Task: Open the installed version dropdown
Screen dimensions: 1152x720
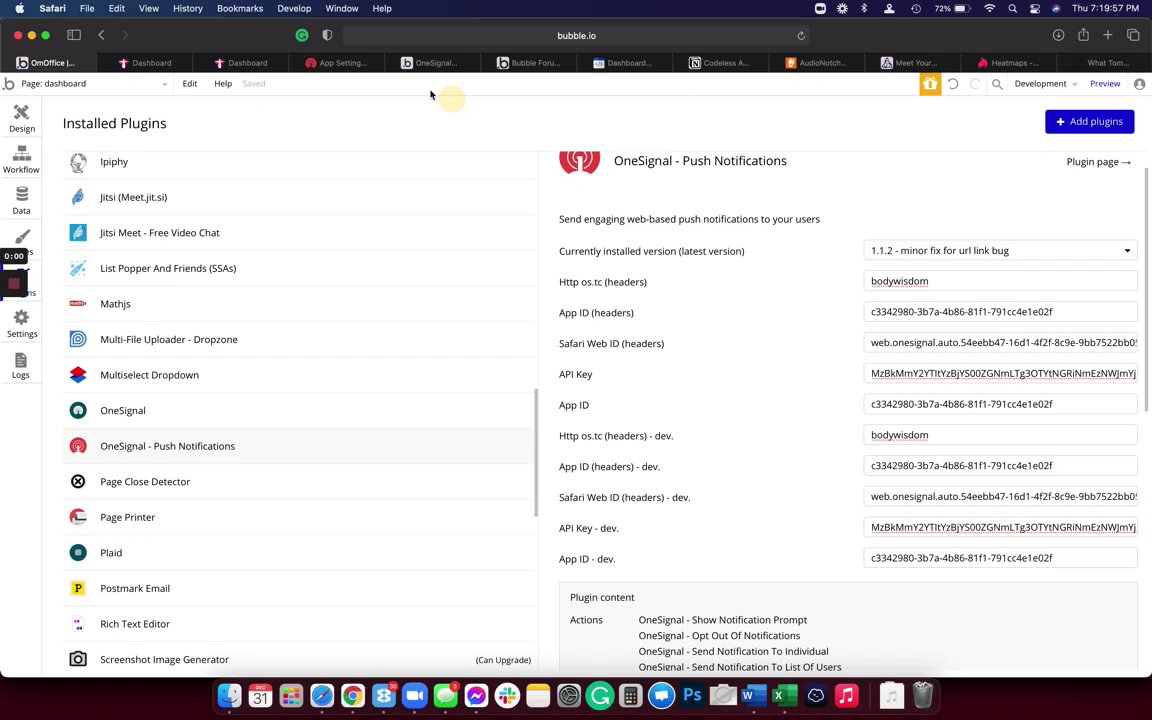Action: pyautogui.click(x=1000, y=251)
